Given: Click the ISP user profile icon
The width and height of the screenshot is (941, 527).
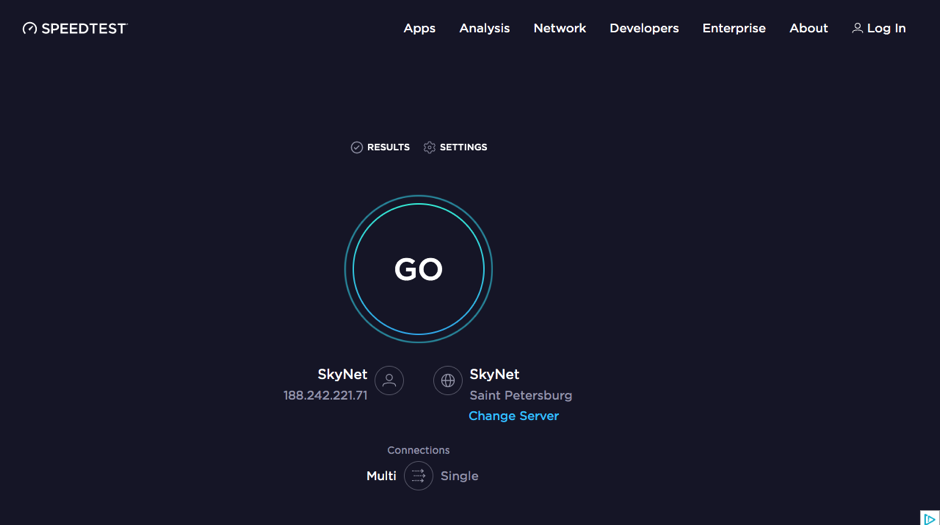Looking at the screenshot, I should tap(389, 380).
